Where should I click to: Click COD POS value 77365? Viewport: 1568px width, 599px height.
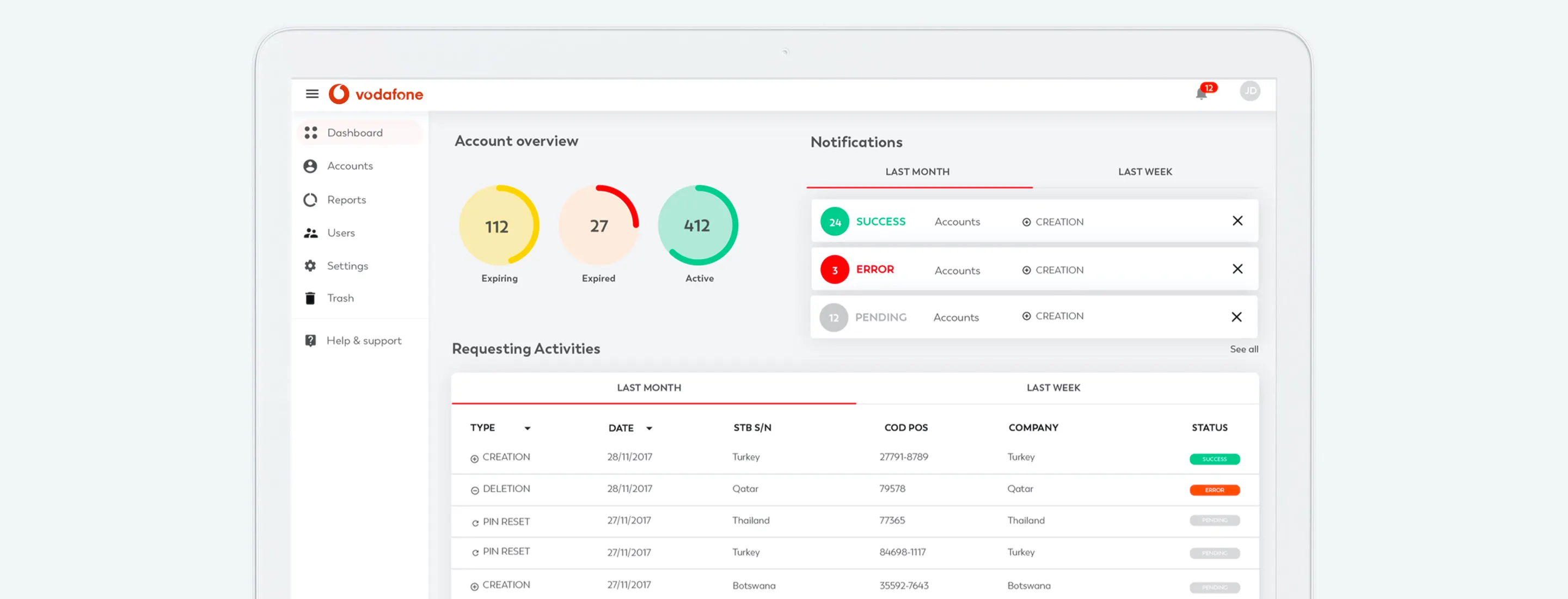pyautogui.click(x=892, y=521)
